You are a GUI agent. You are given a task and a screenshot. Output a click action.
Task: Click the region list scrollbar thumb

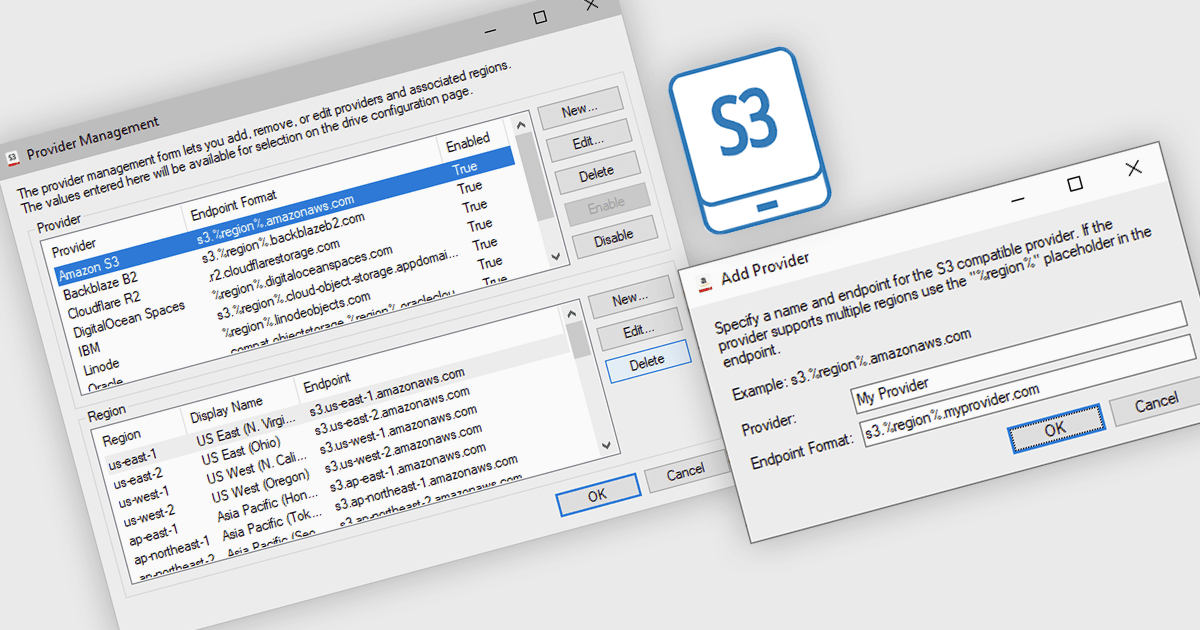coord(579,339)
